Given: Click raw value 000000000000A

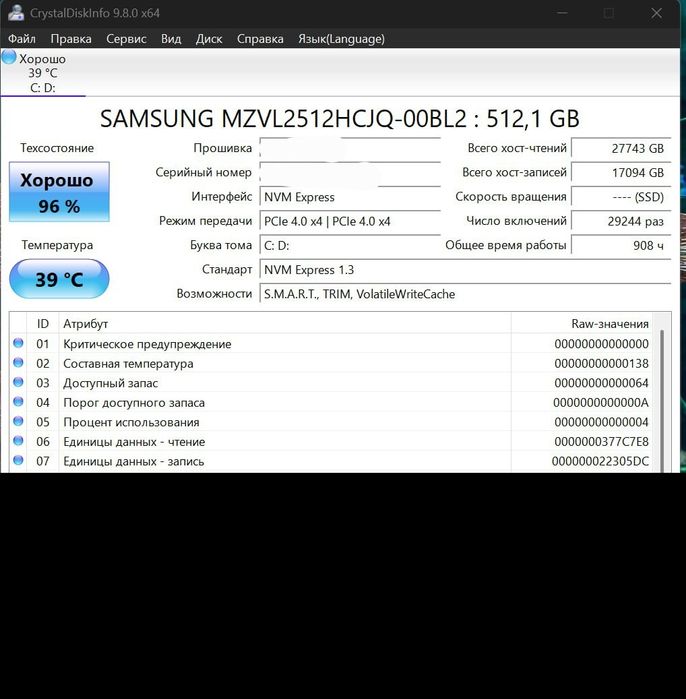Looking at the screenshot, I should 601,403.
